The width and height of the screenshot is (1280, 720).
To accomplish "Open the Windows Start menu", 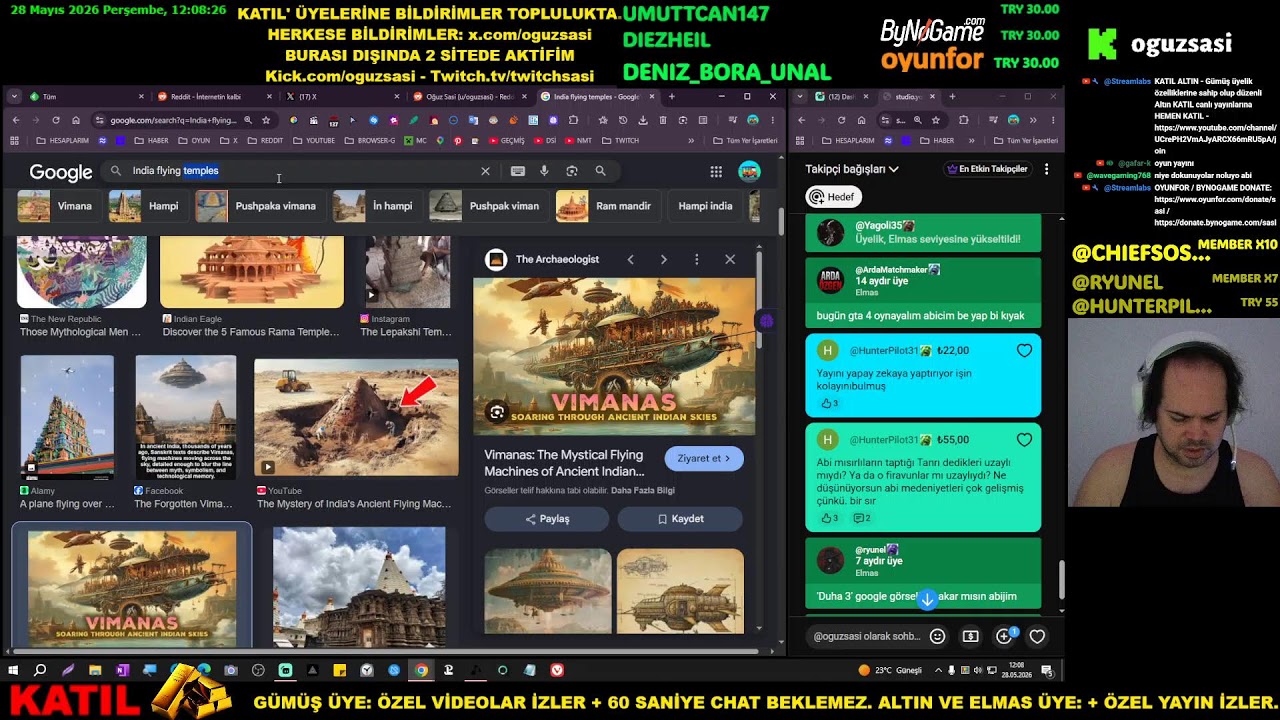I will click(14, 670).
